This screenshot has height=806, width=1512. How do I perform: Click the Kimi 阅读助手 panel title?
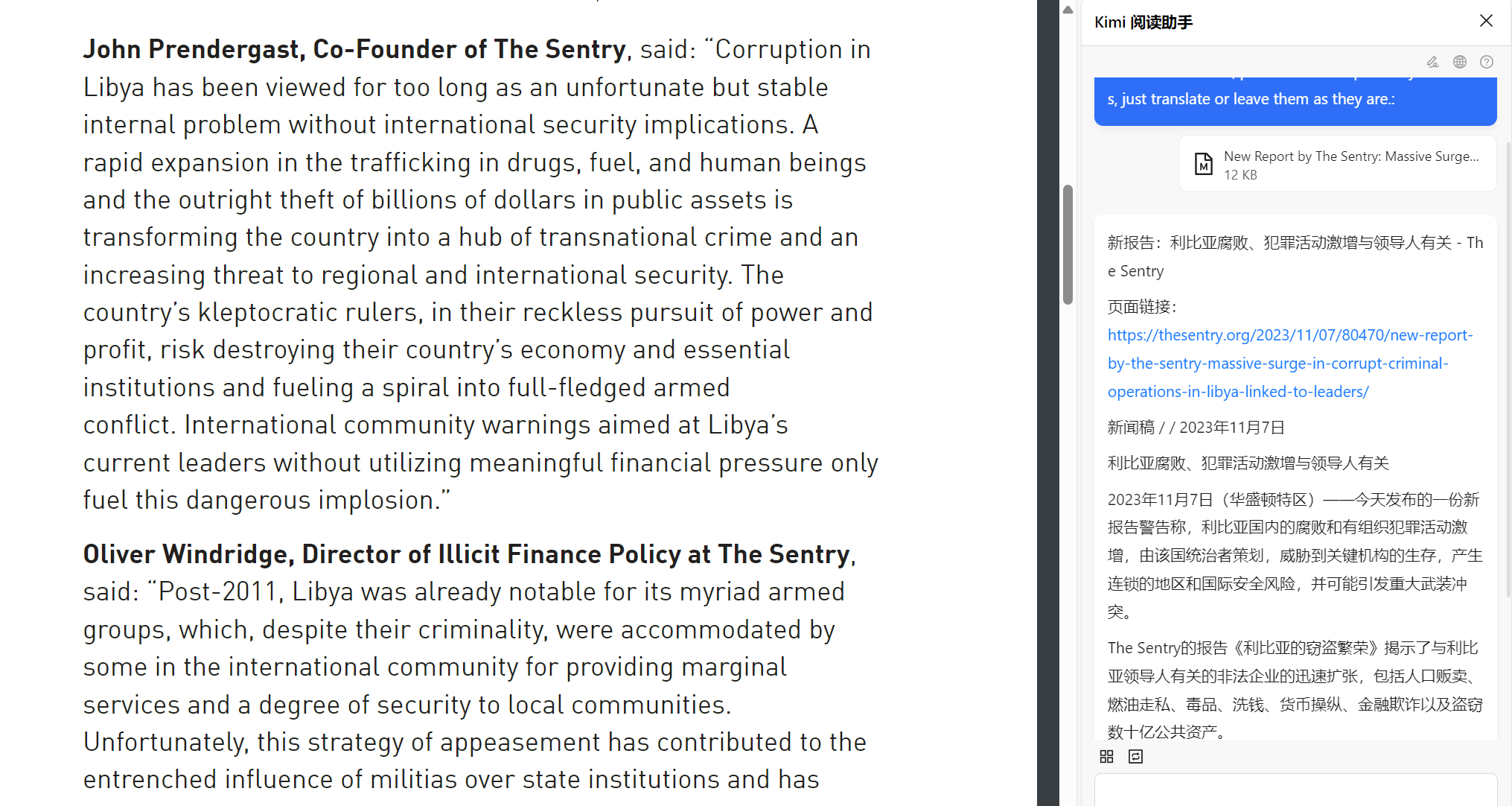[x=1143, y=22]
